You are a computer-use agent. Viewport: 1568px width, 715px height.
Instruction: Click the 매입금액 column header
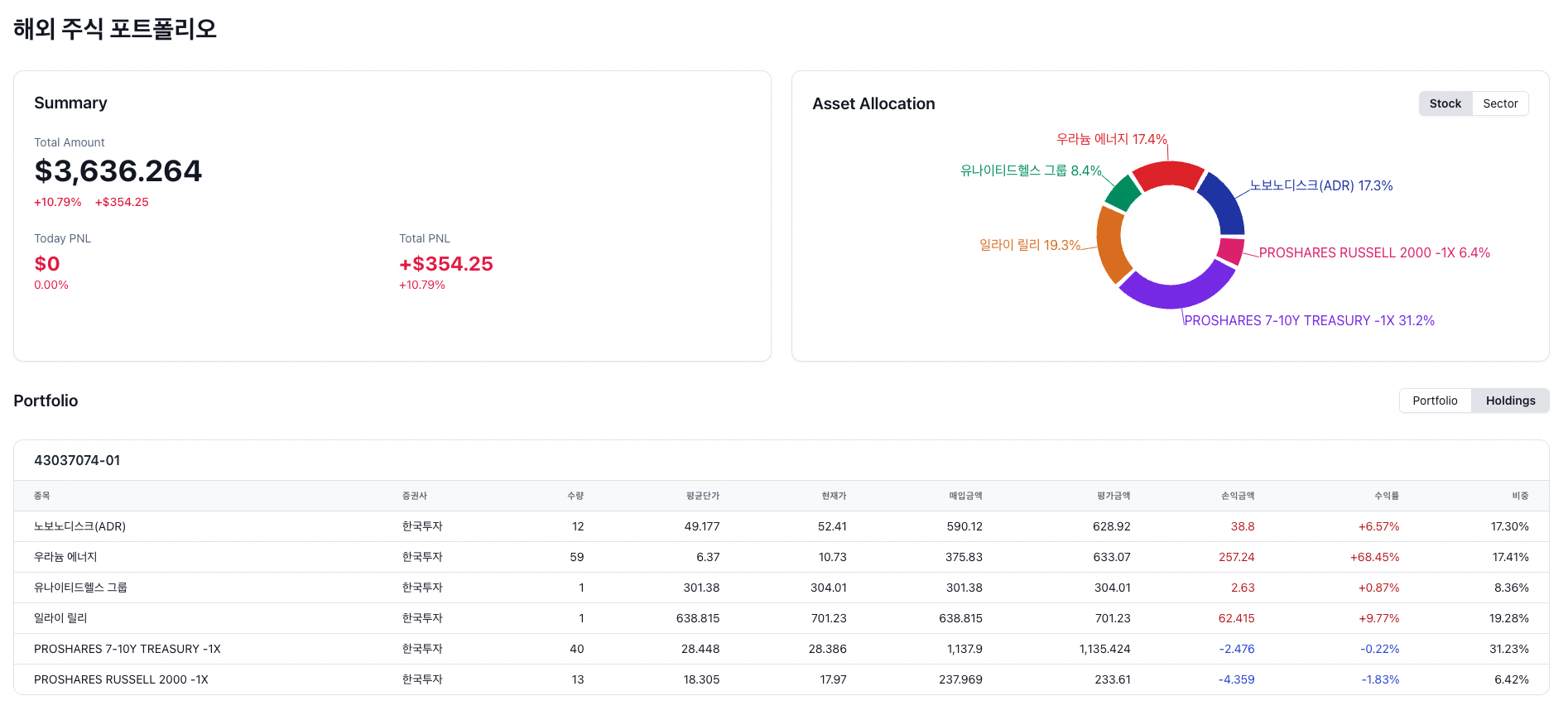pos(965,496)
